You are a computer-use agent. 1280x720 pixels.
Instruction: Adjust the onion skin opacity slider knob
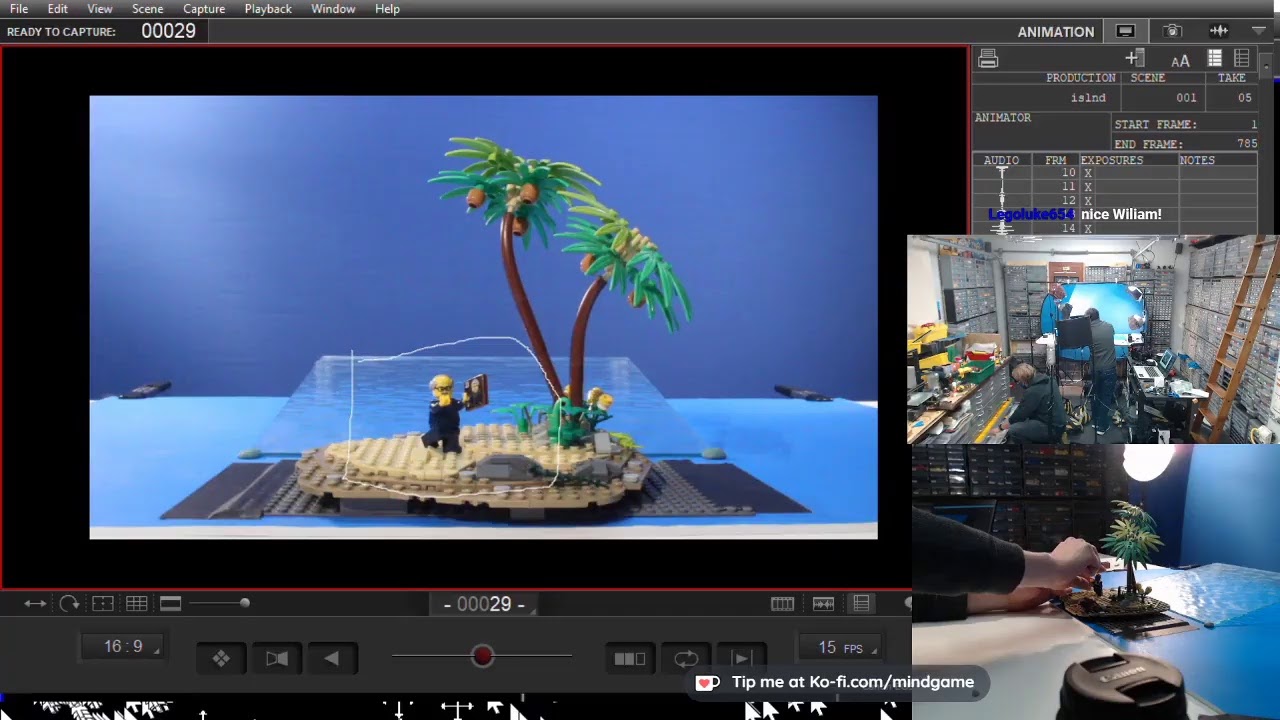483,656
